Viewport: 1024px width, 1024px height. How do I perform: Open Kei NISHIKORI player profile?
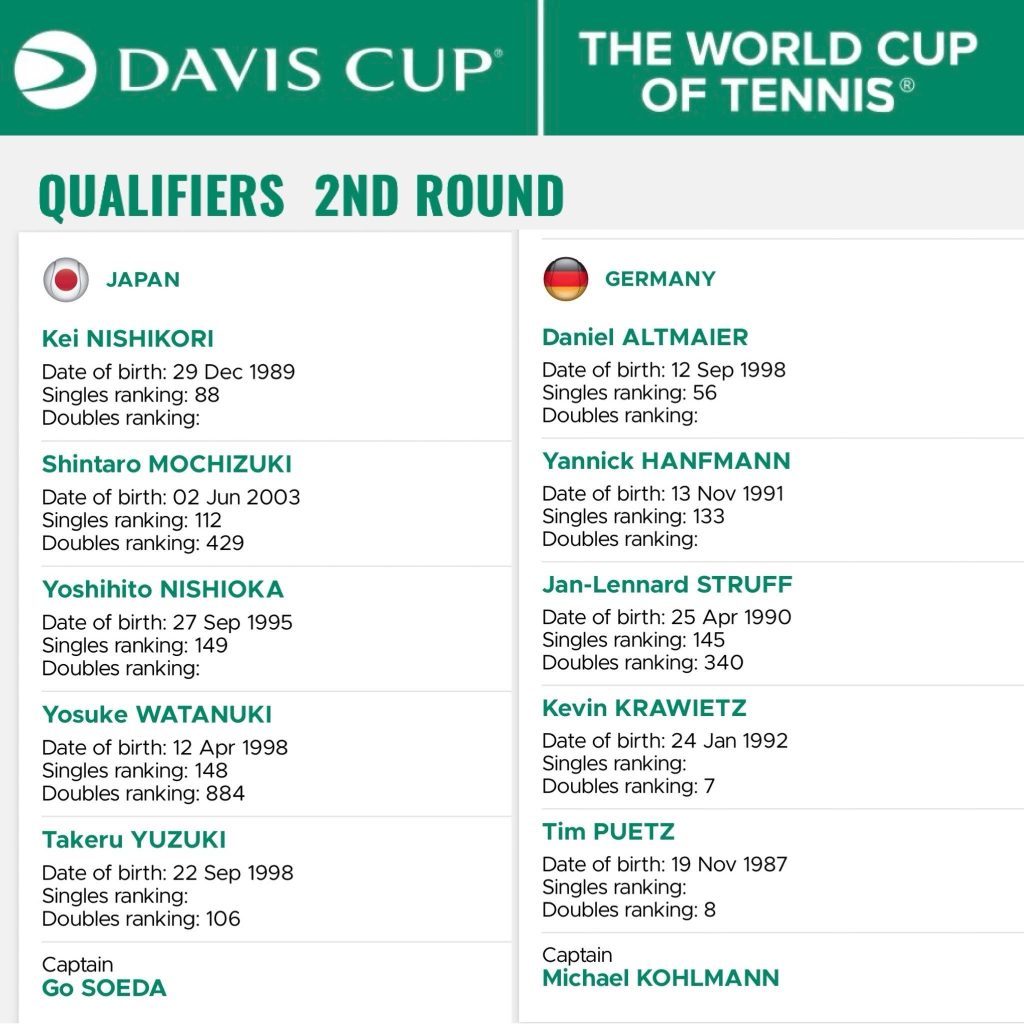(x=128, y=339)
